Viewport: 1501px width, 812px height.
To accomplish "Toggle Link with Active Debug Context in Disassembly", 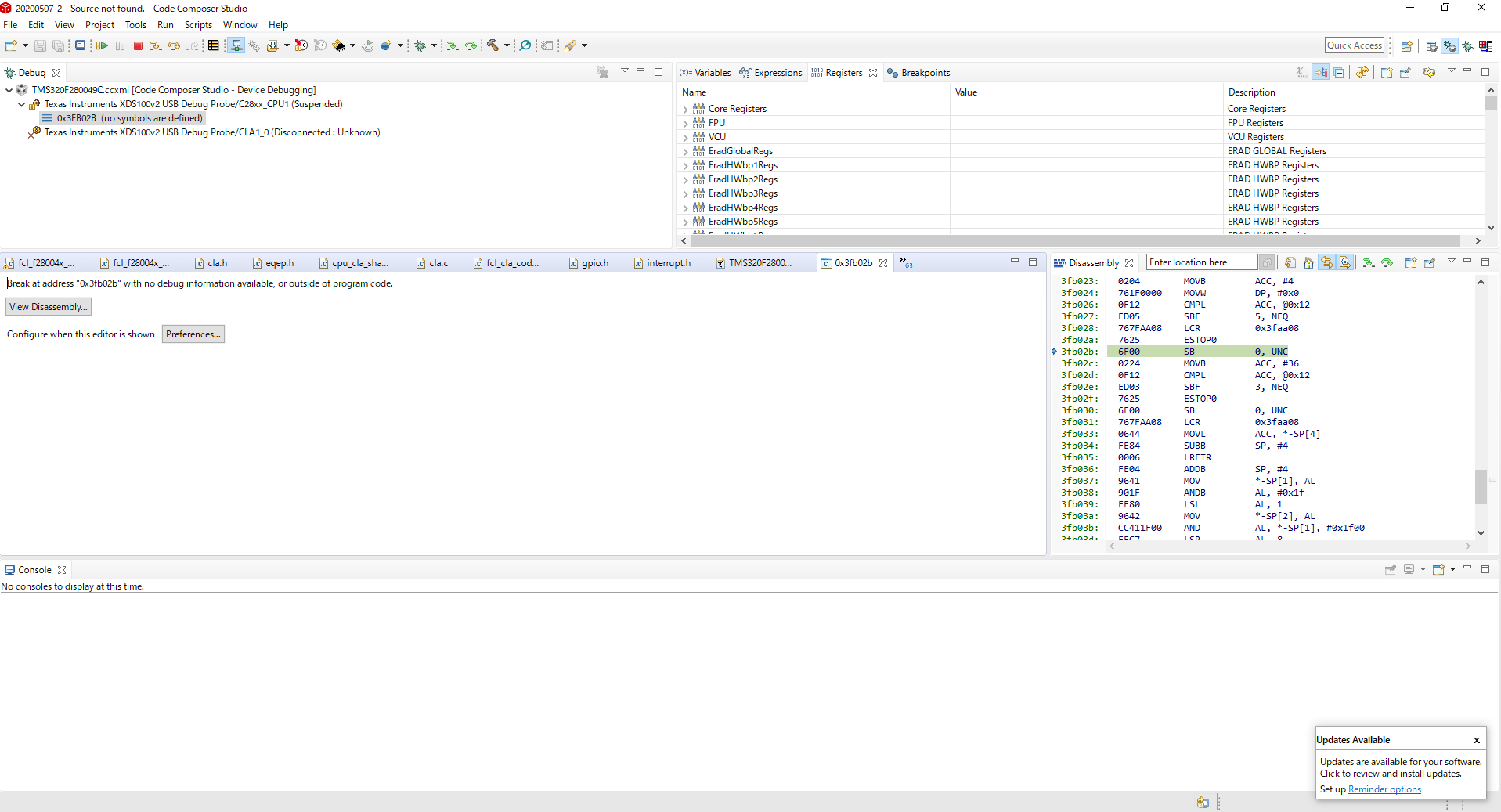I will click(1327, 263).
